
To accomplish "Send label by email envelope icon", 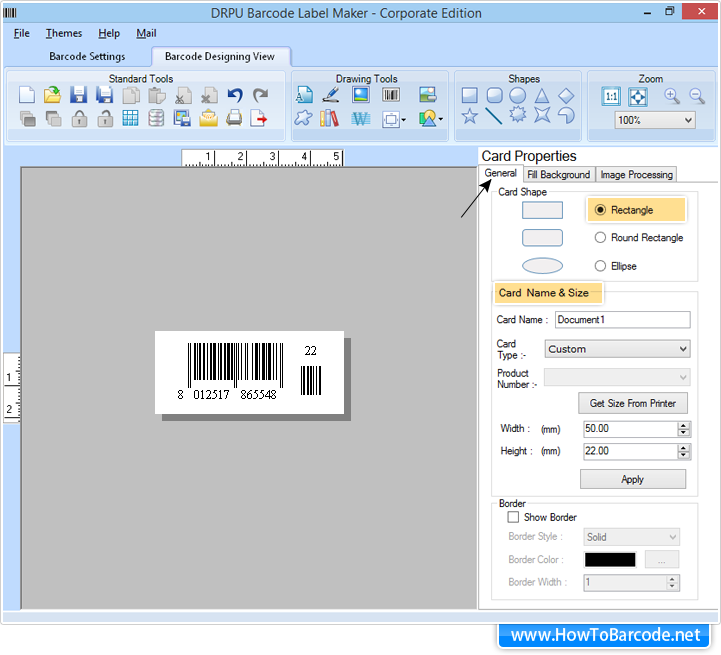I will pyautogui.click(x=208, y=119).
